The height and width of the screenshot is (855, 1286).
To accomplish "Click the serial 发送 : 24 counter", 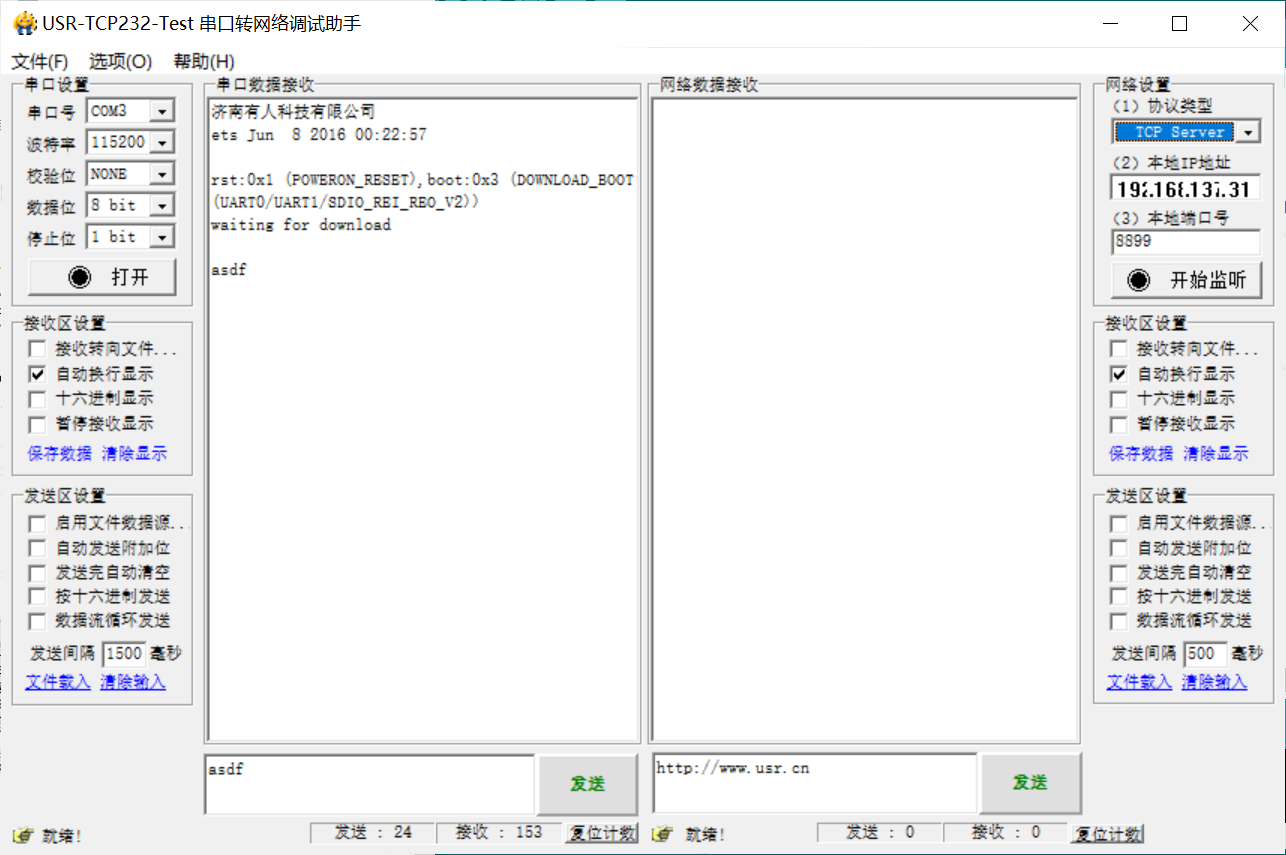I will tap(373, 832).
